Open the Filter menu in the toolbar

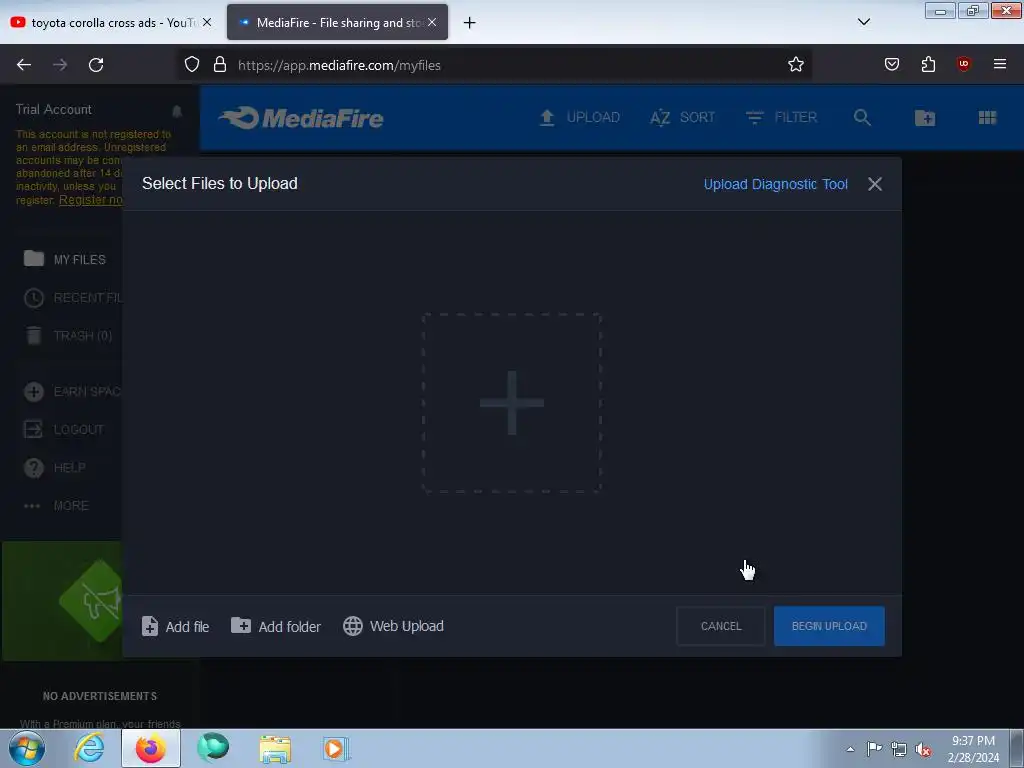782,118
